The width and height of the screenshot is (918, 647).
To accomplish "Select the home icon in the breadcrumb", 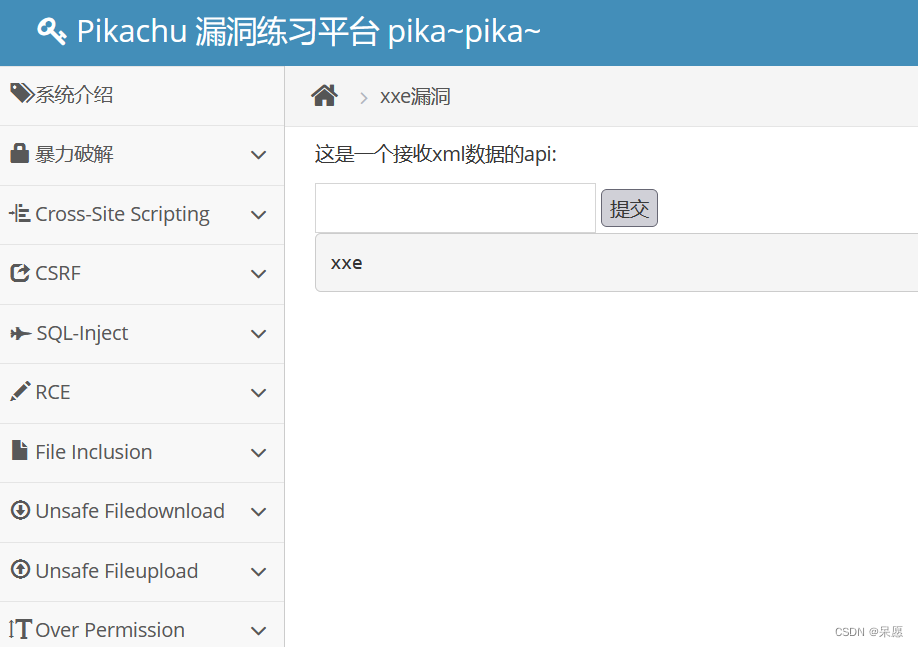I will 324,94.
